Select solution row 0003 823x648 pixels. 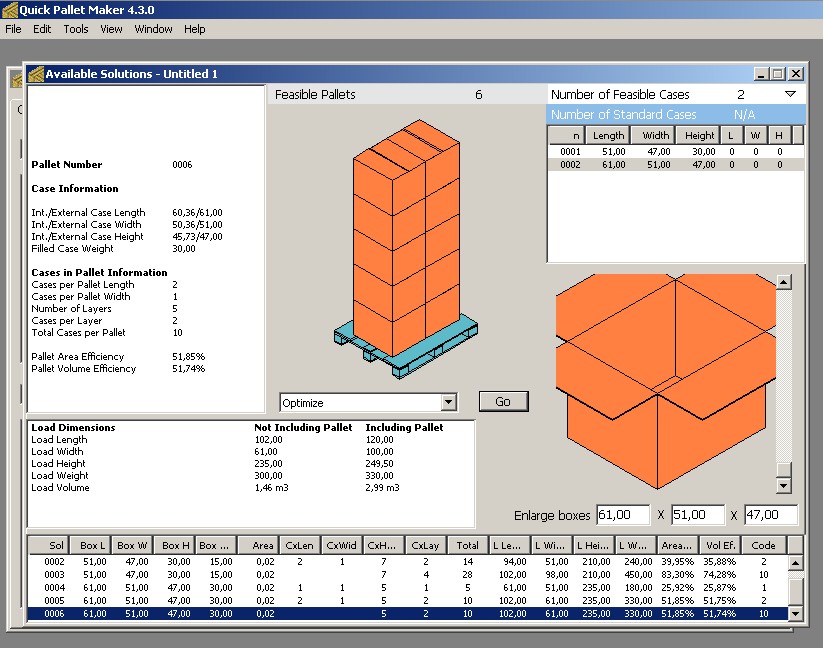pos(408,575)
